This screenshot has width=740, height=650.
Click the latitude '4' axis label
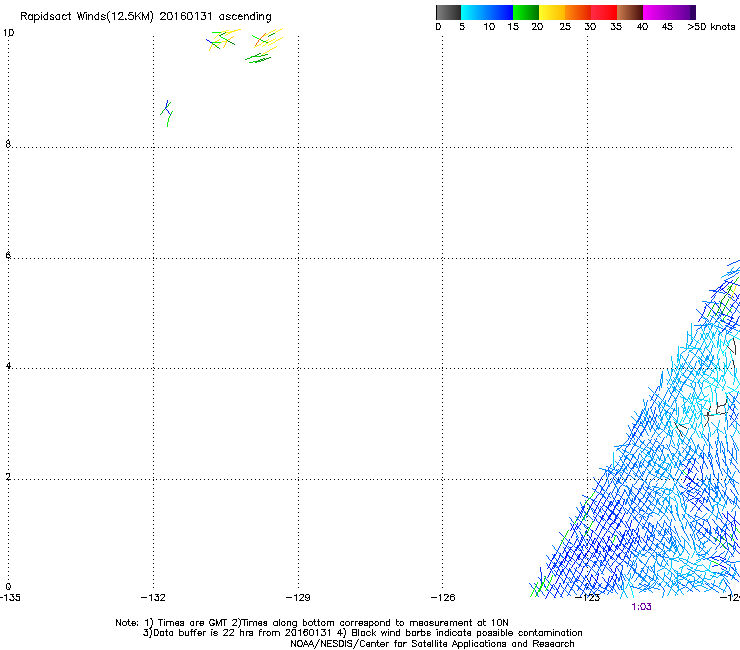8,366
